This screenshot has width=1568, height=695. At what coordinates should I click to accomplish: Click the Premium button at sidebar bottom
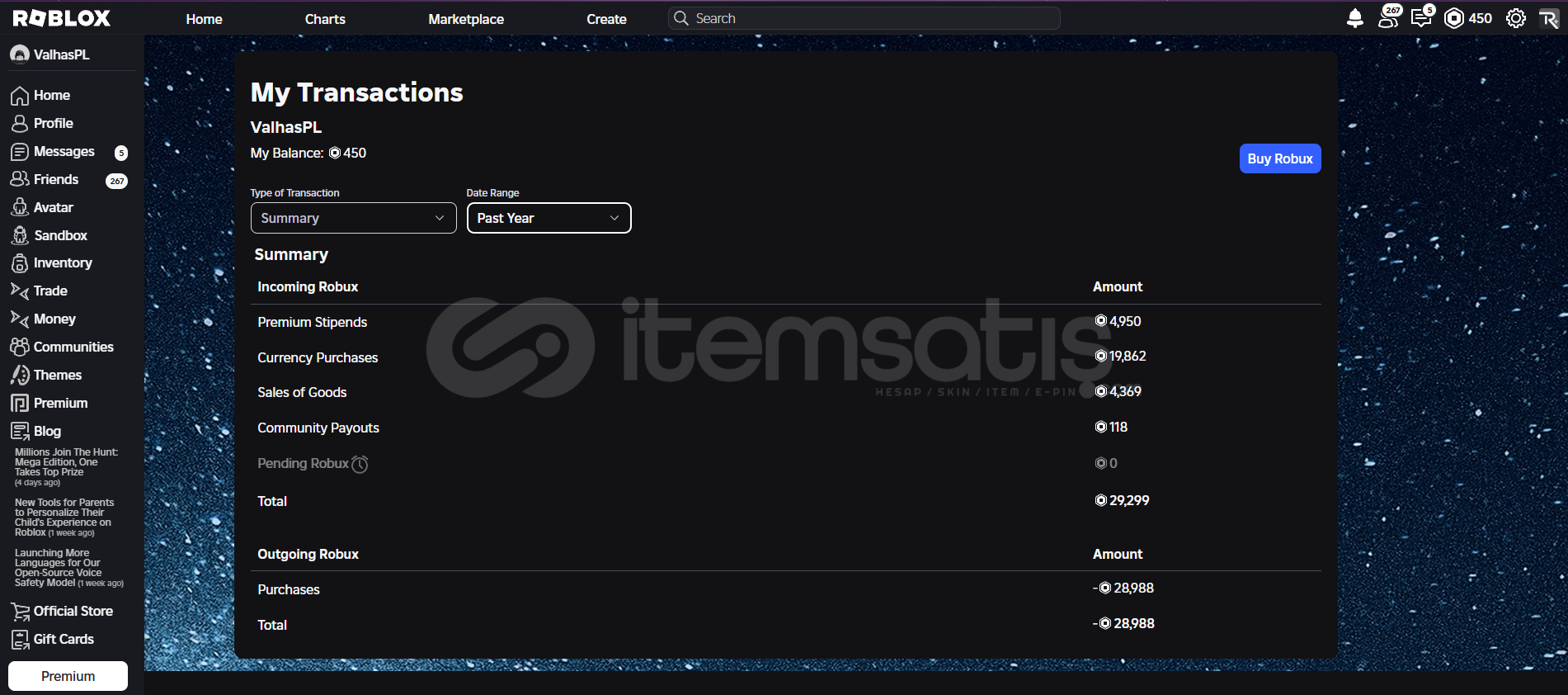click(x=68, y=676)
